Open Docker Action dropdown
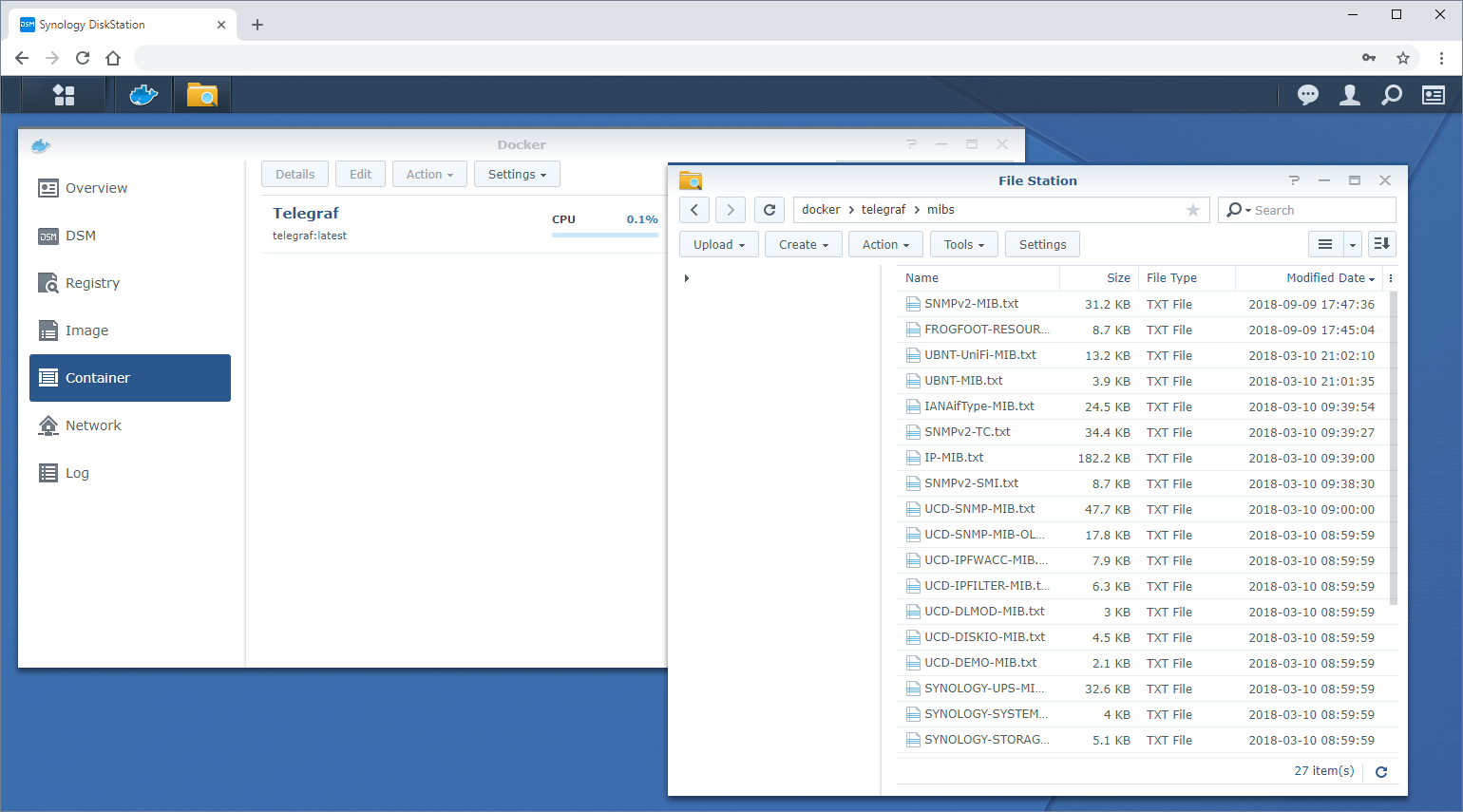The height and width of the screenshot is (812, 1463). pos(429,174)
